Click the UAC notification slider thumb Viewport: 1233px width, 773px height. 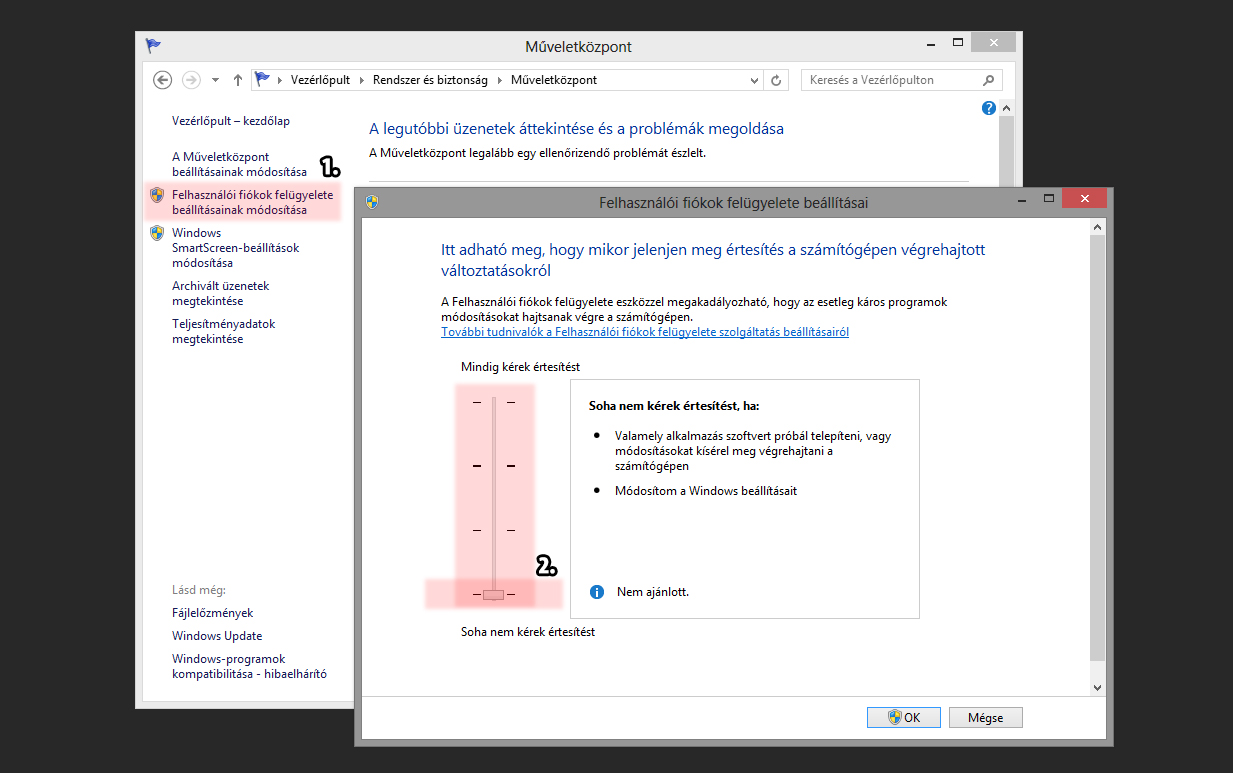[x=493, y=594]
